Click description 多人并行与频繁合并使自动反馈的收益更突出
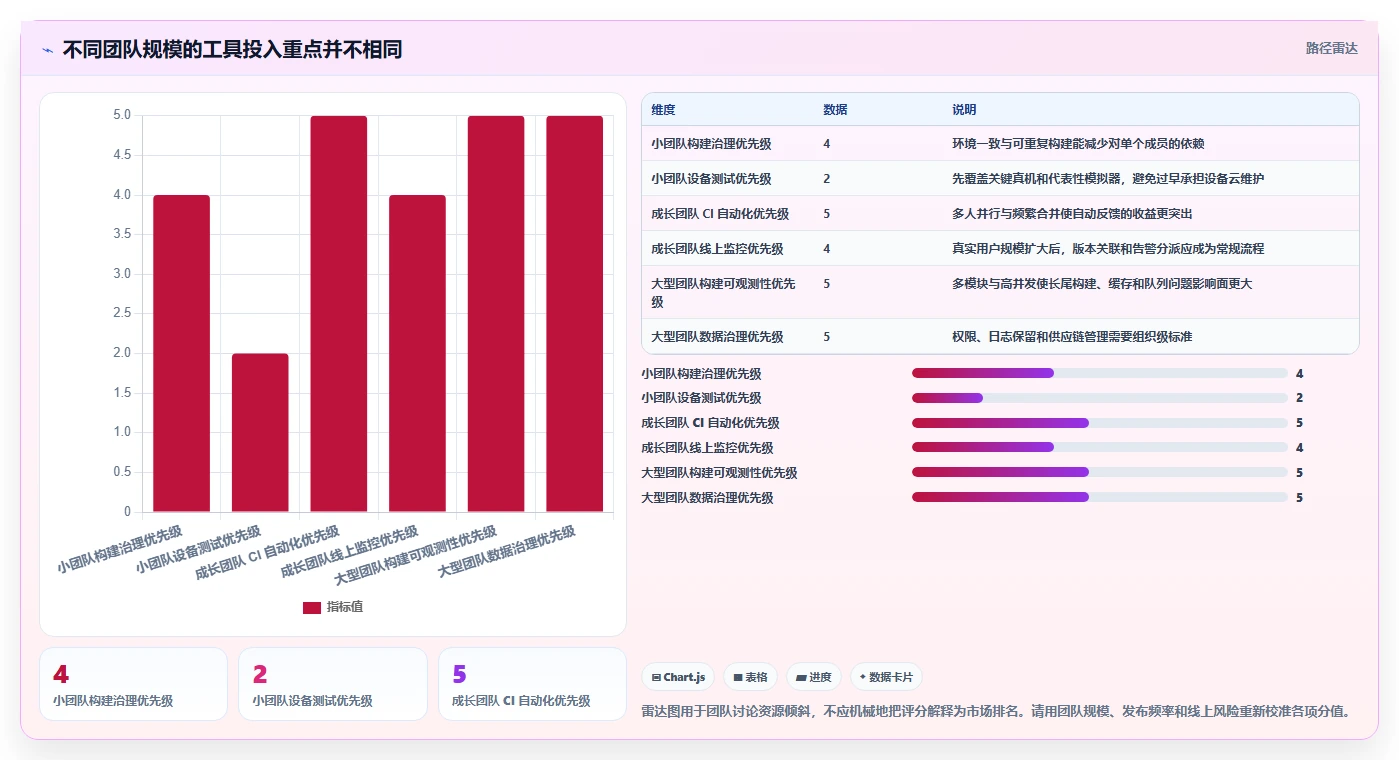Screen dimensions: 1399x760 pyautogui.click(x=1072, y=214)
